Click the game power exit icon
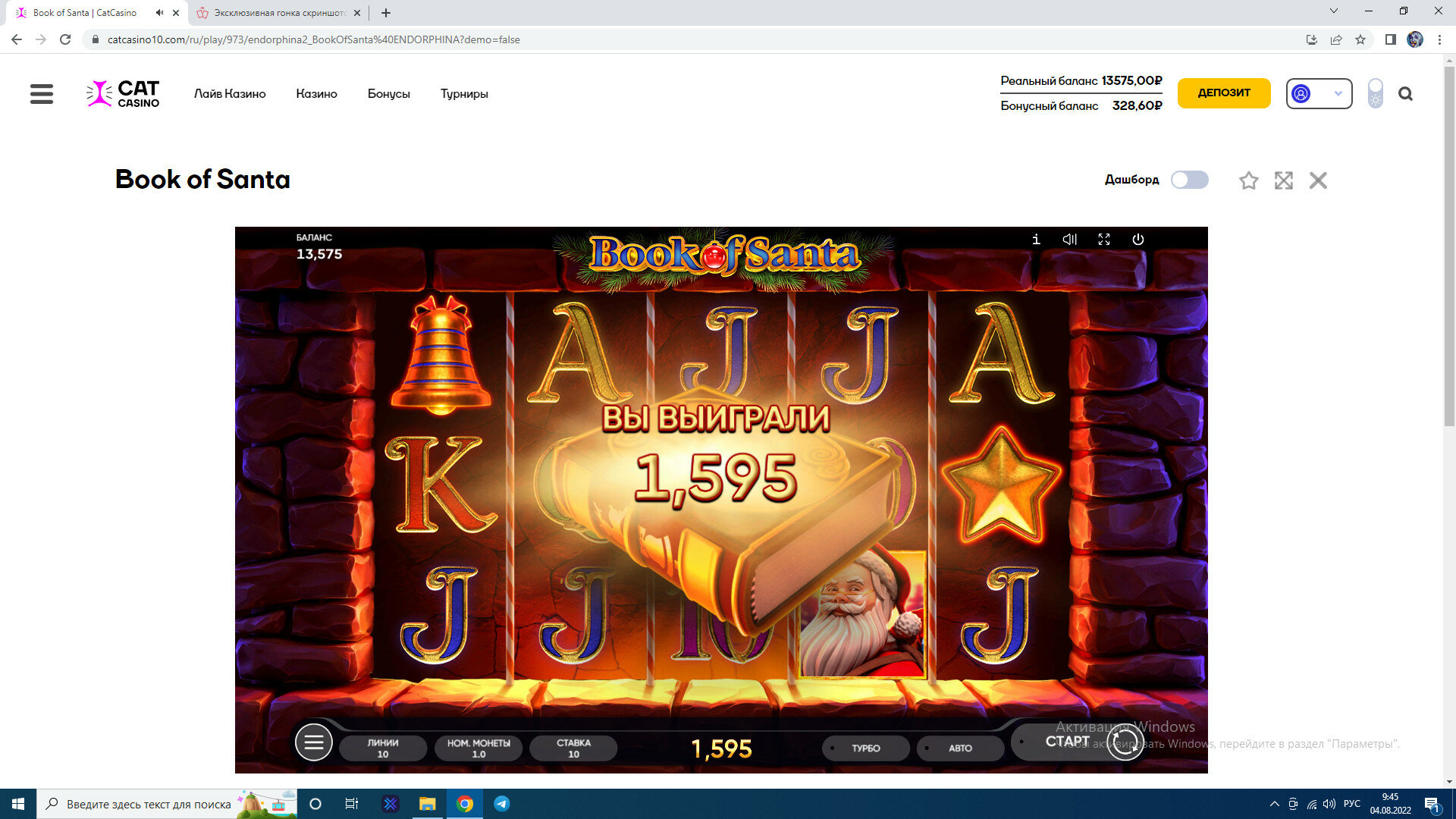This screenshot has height=819, width=1456. [x=1138, y=240]
